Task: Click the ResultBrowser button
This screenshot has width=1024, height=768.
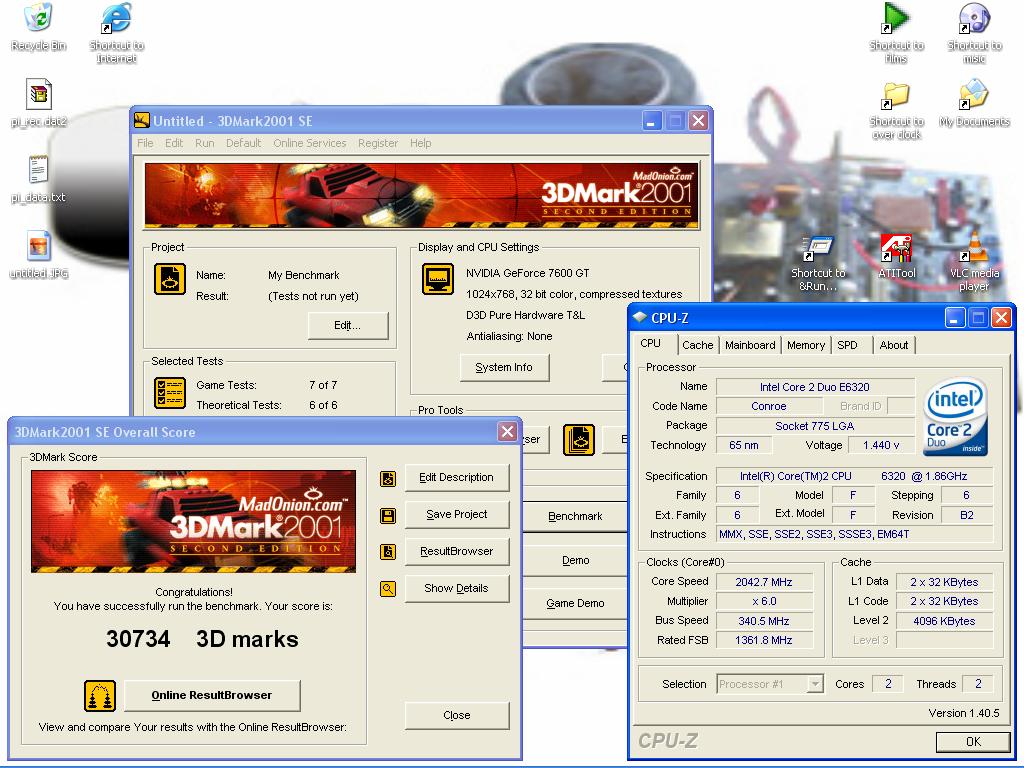Action: coord(456,552)
